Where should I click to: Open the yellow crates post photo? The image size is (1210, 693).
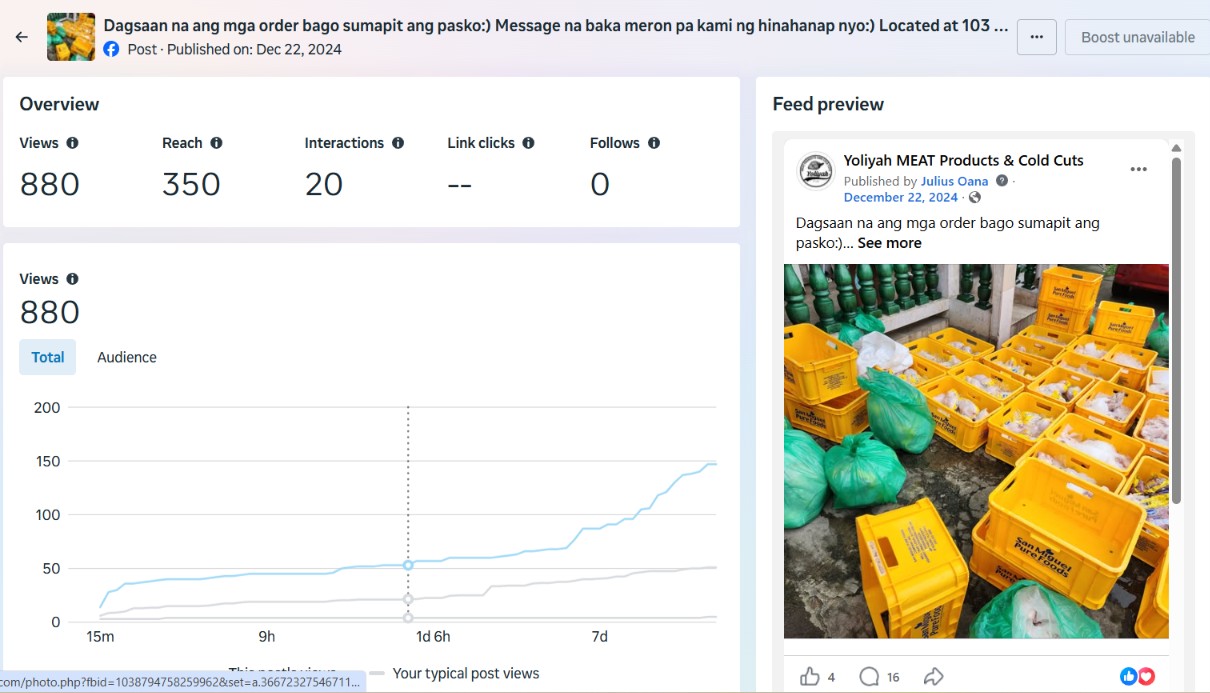[976, 451]
